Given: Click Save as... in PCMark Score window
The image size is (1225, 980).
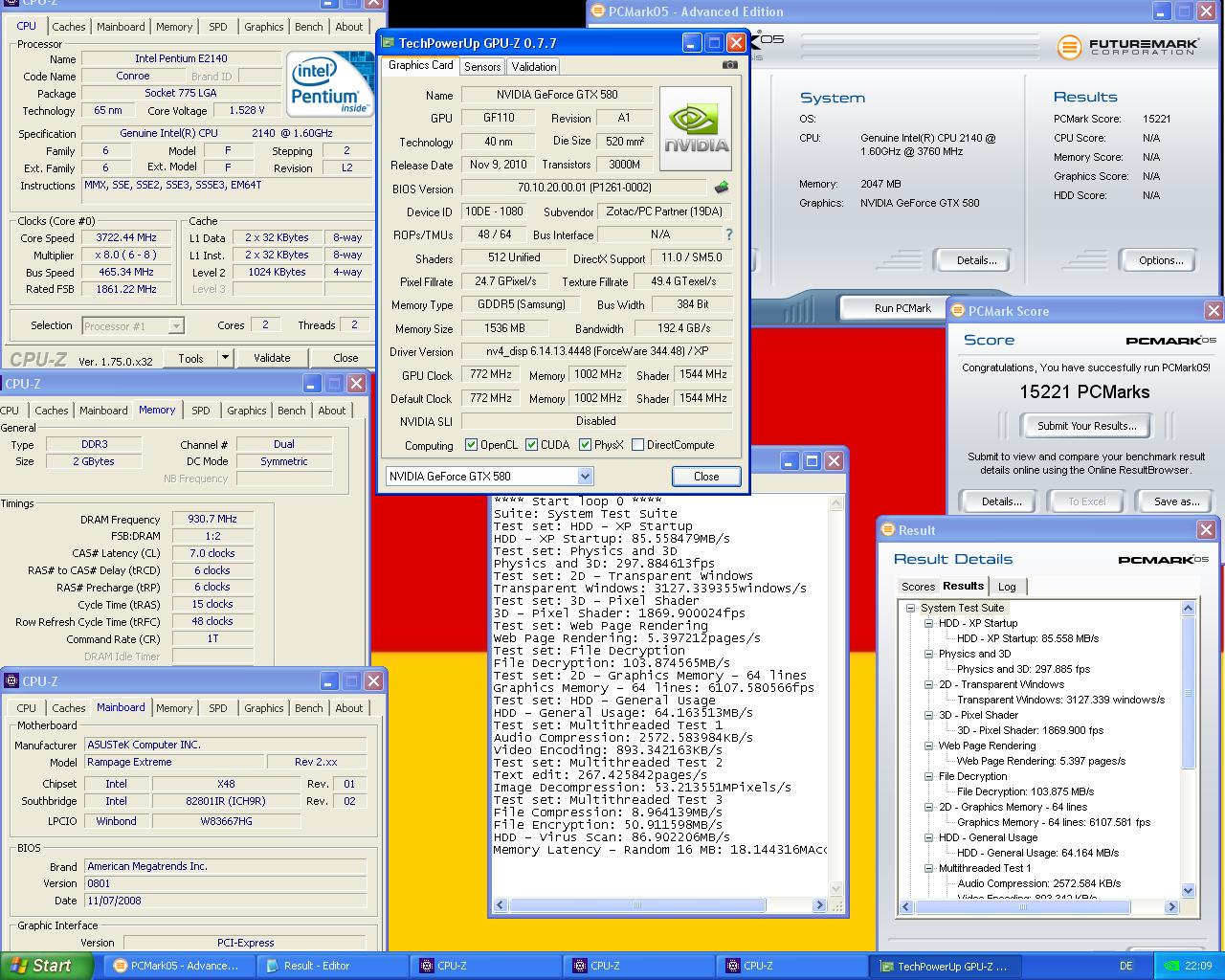Looking at the screenshot, I should click(x=1176, y=501).
